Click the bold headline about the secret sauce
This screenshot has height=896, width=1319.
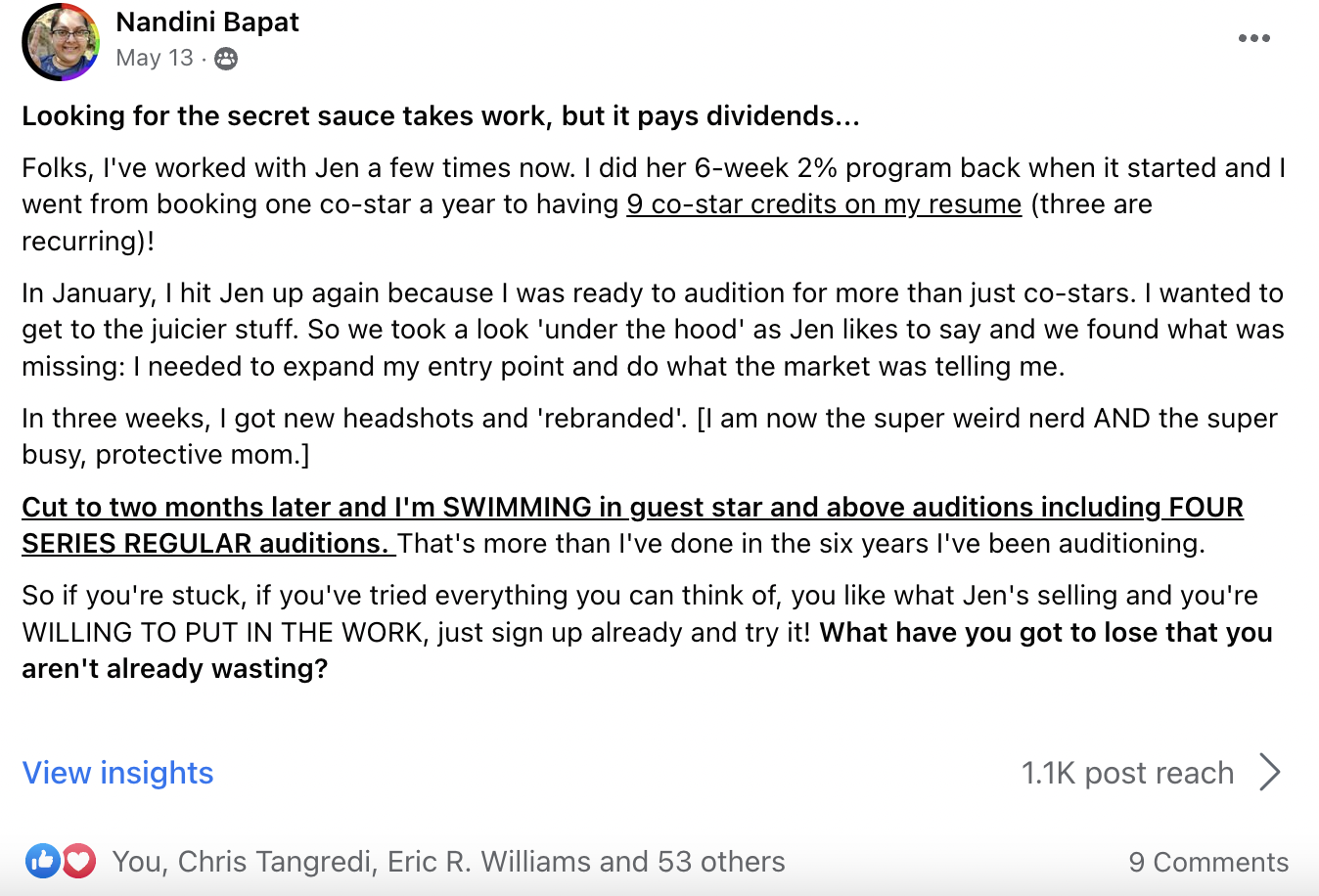coord(440,116)
